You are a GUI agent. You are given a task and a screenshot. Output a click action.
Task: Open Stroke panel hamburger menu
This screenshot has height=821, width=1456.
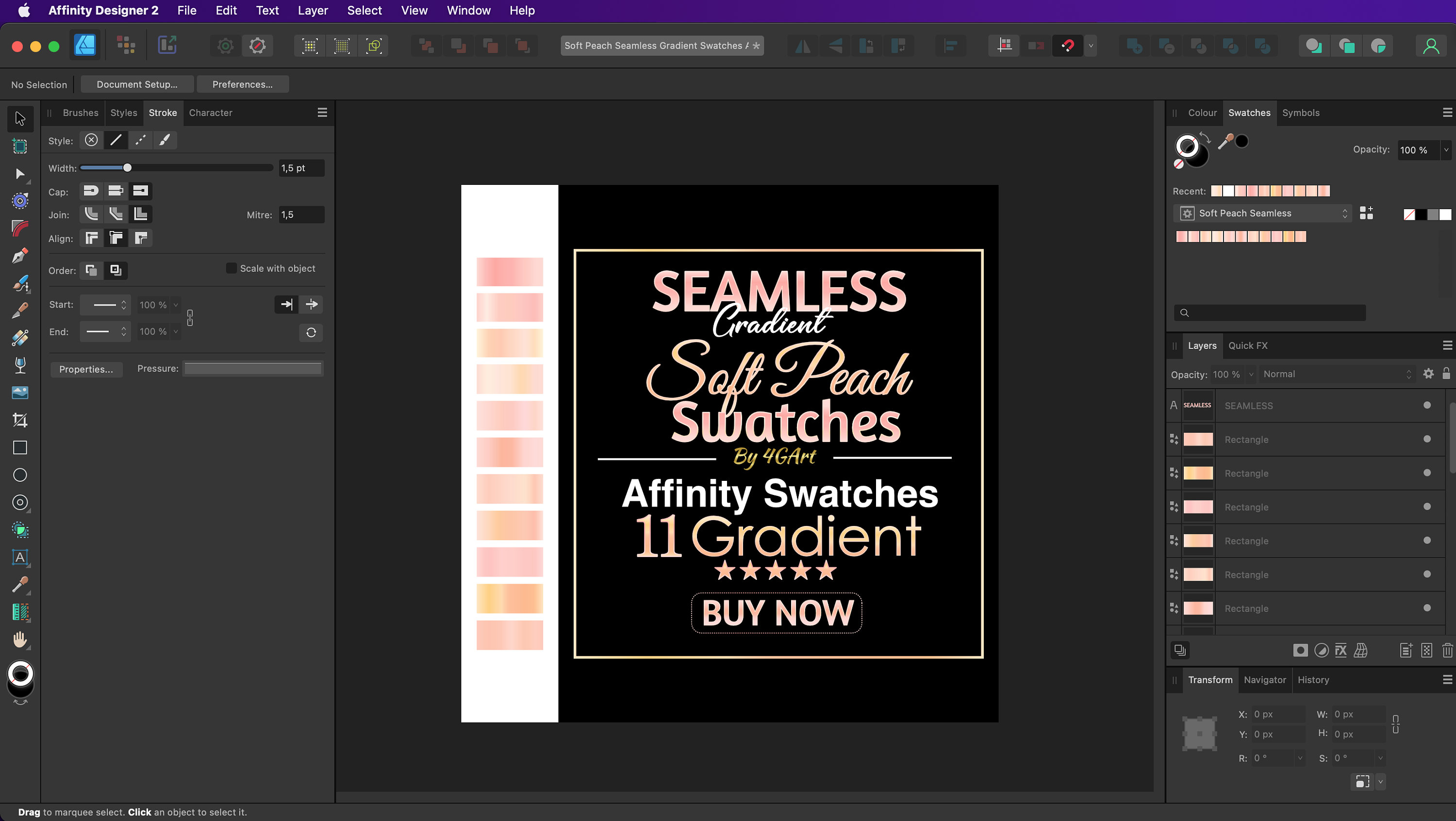pyautogui.click(x=322, y=113)
